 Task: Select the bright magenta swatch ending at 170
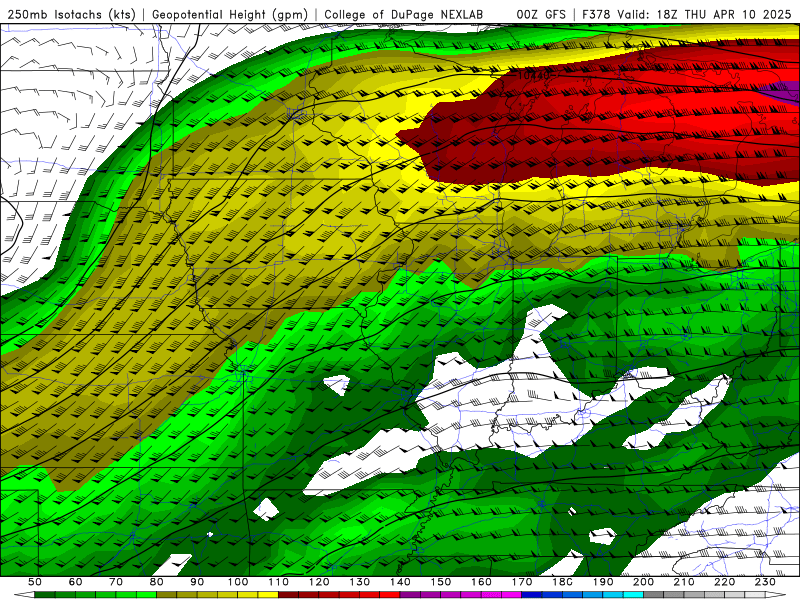511,595
